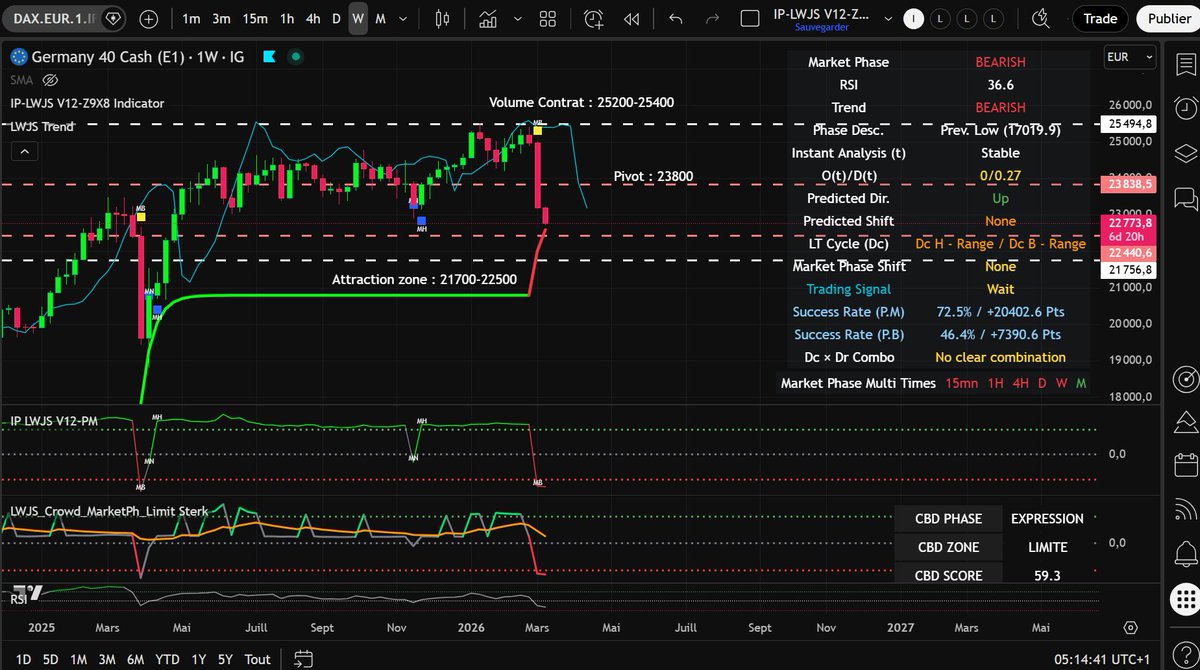Select the 4h timeframe

(x=313, y=18)
